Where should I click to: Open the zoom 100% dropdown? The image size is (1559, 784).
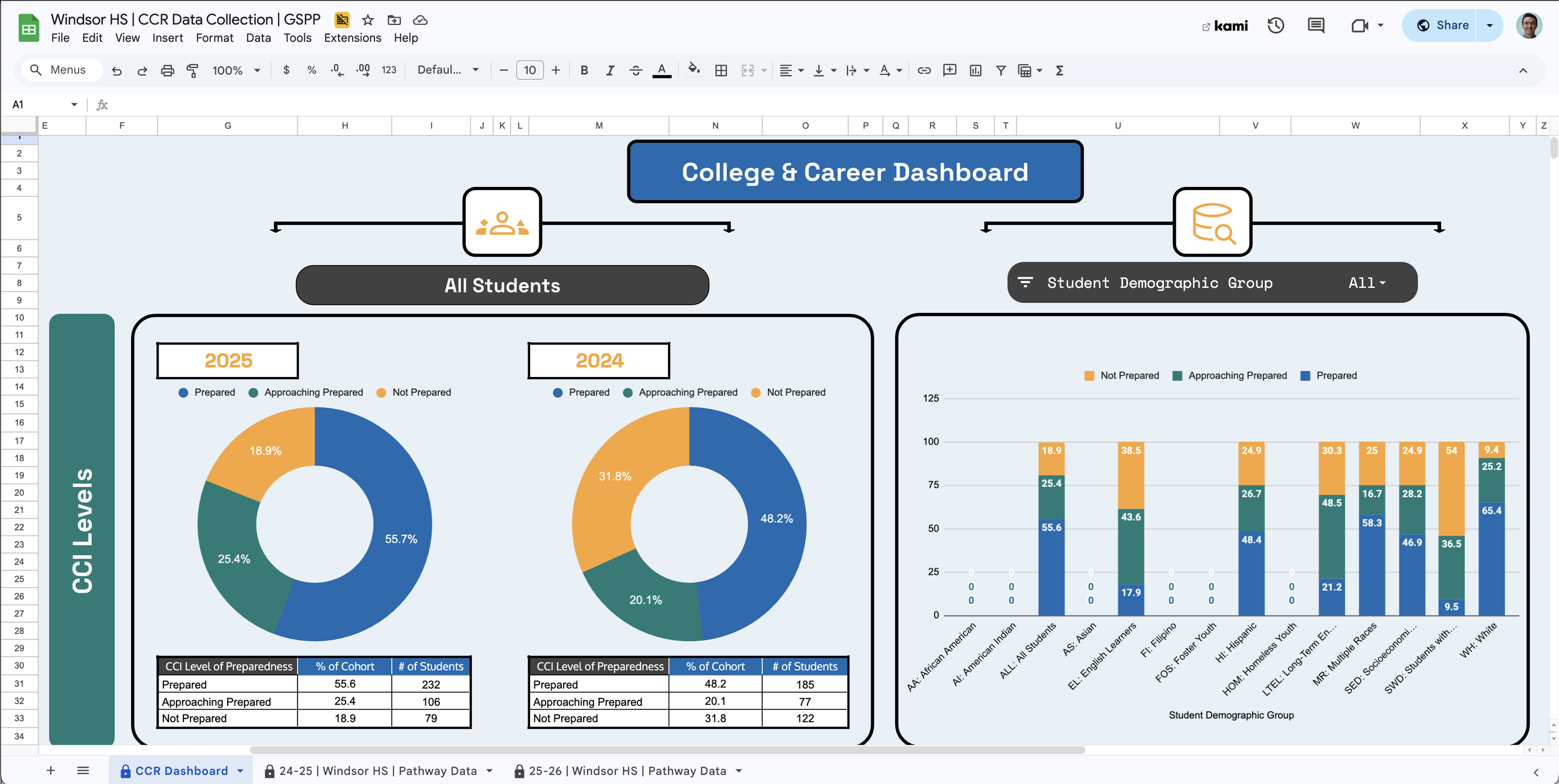tap(236, 70)
